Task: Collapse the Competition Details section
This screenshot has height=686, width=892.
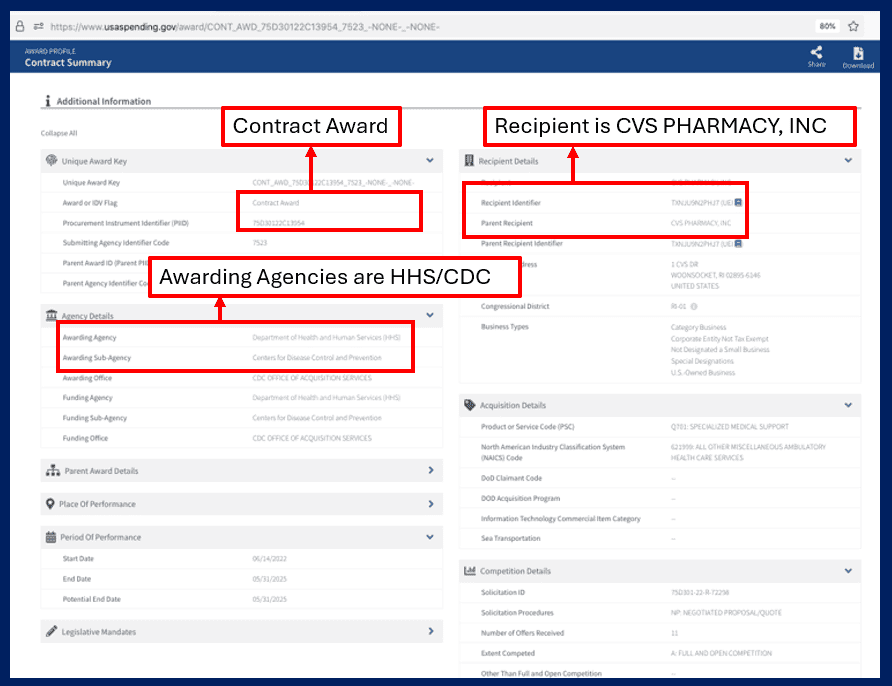Action: click(x=848, y=571)
